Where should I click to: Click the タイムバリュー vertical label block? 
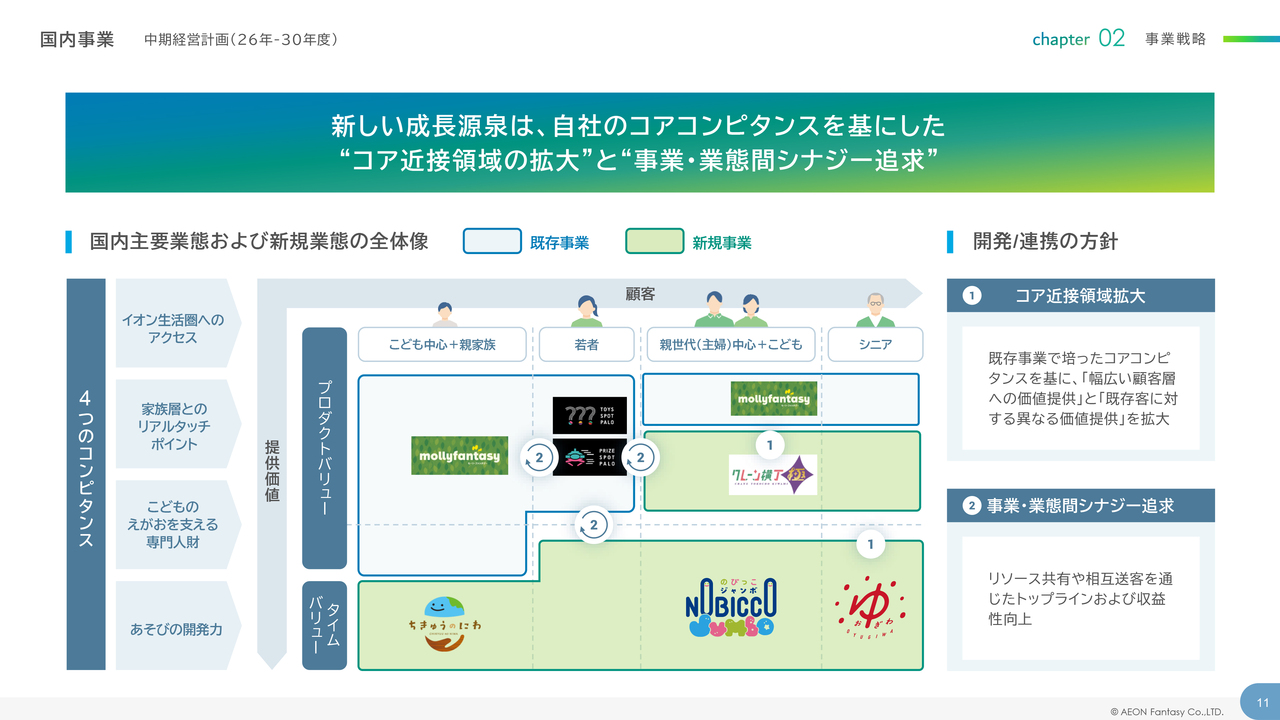pyautogui.click(x=324, y=626)
